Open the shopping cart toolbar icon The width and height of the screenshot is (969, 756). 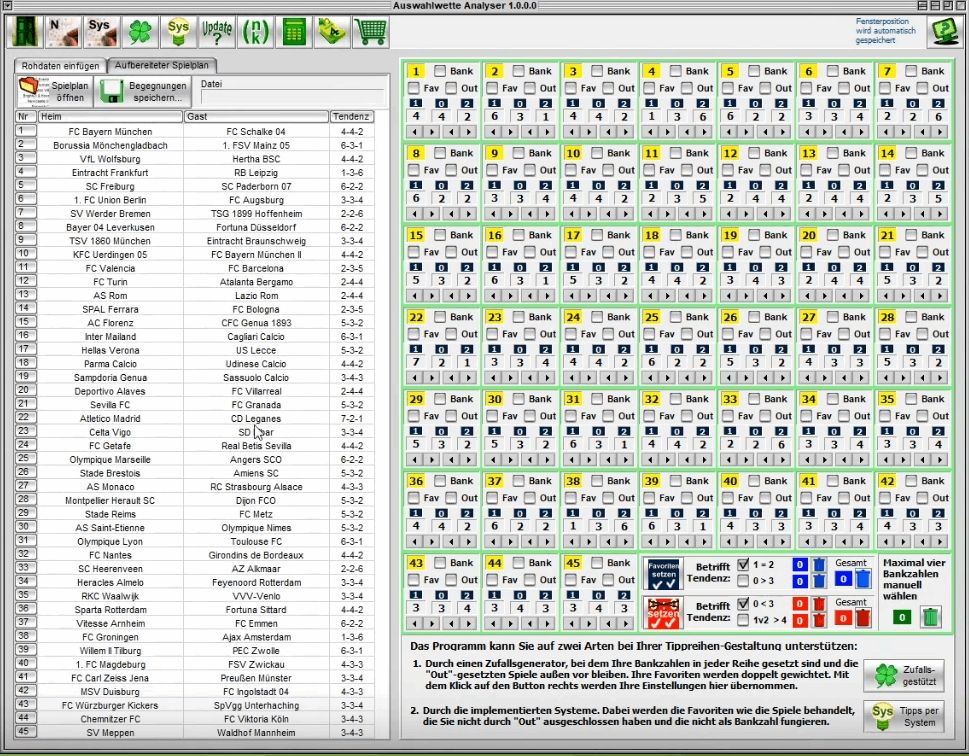pyautogui.click(x=371, y=32)
